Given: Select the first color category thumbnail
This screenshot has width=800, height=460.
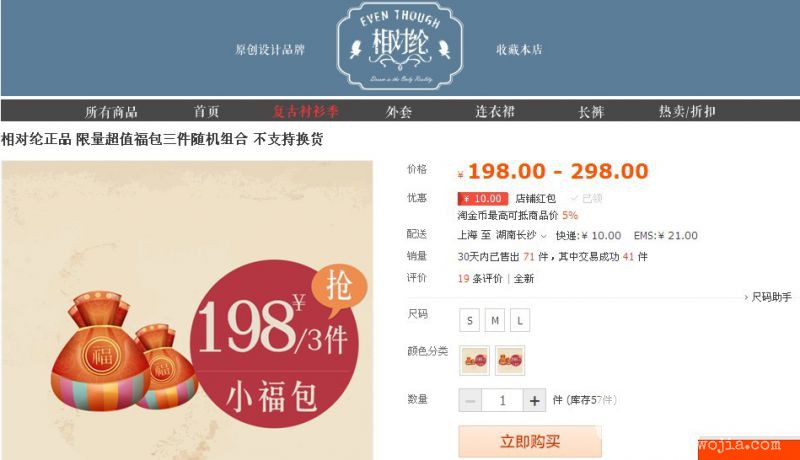Looking at the screenshot, I should pos(474,360).
